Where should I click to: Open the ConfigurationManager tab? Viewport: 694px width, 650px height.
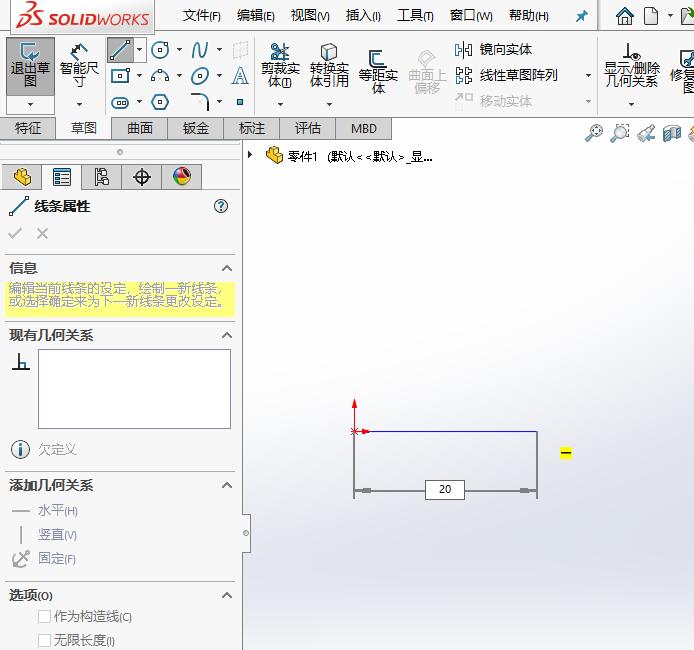pyautogui.click(x=101, y=177)
